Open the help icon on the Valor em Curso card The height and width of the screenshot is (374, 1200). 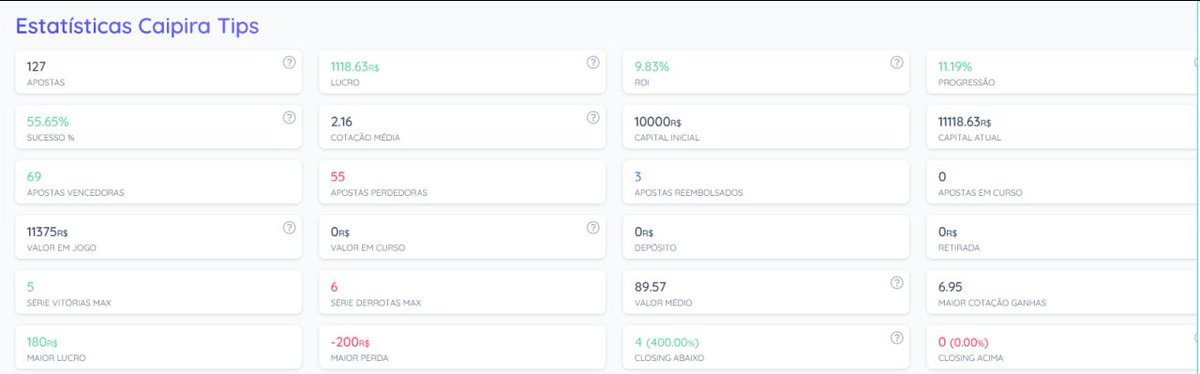(592, 227)
